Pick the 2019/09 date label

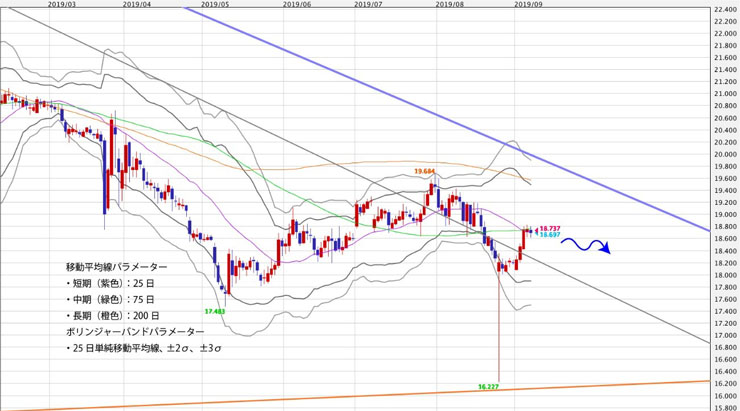pyautogui.click(x=528, y=4)
